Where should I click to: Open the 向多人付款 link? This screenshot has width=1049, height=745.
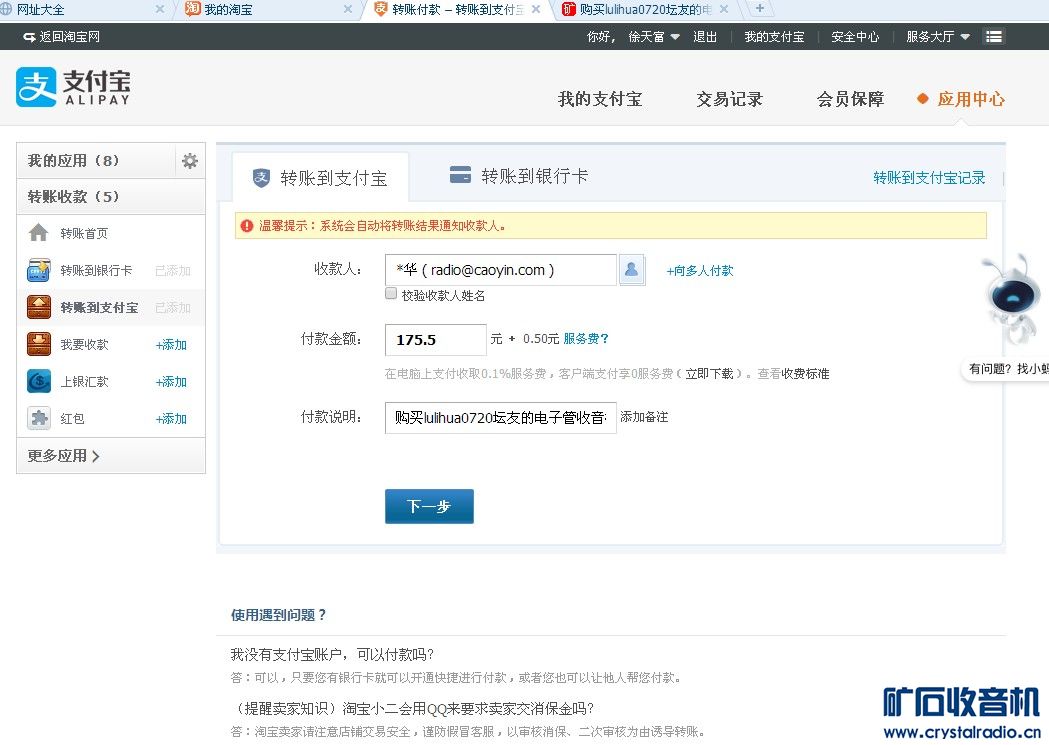(700, 271)
